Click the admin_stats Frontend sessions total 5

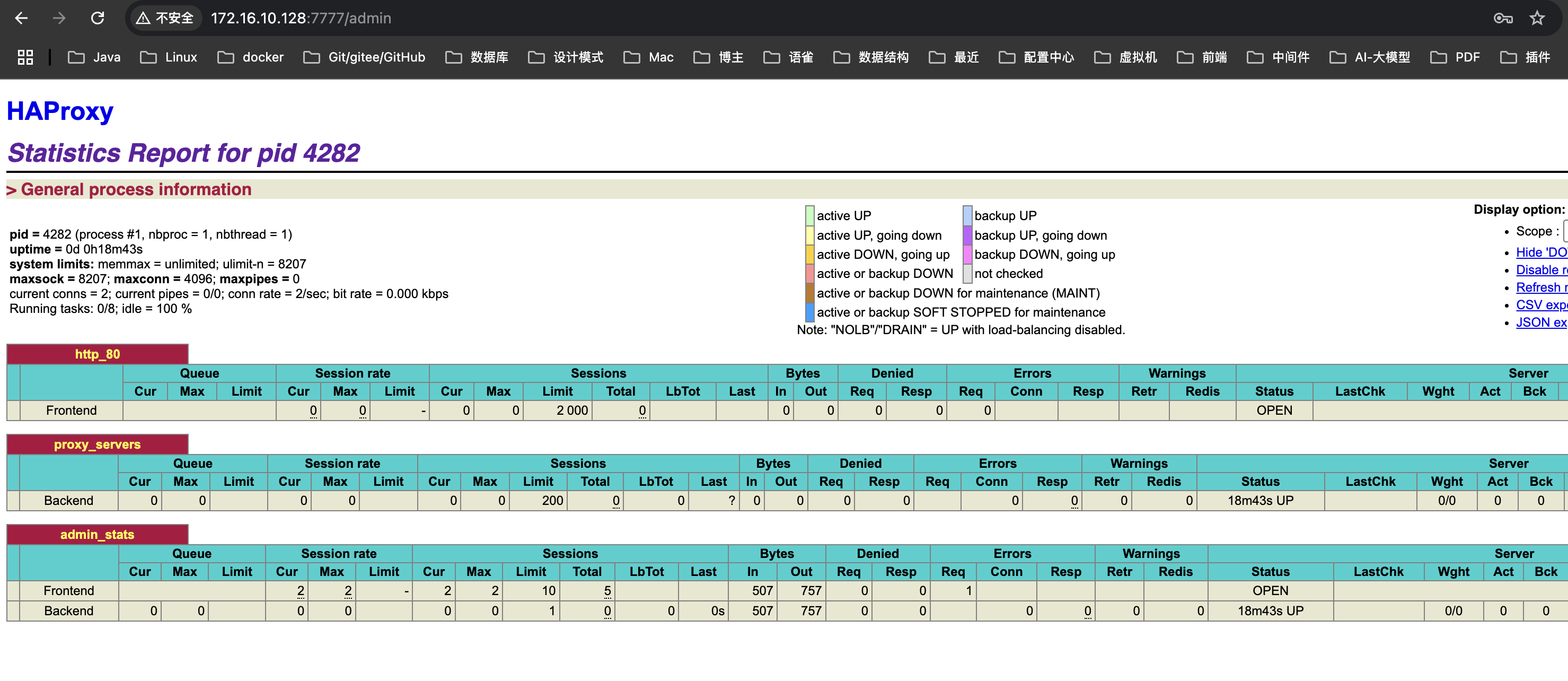[607, 591]
